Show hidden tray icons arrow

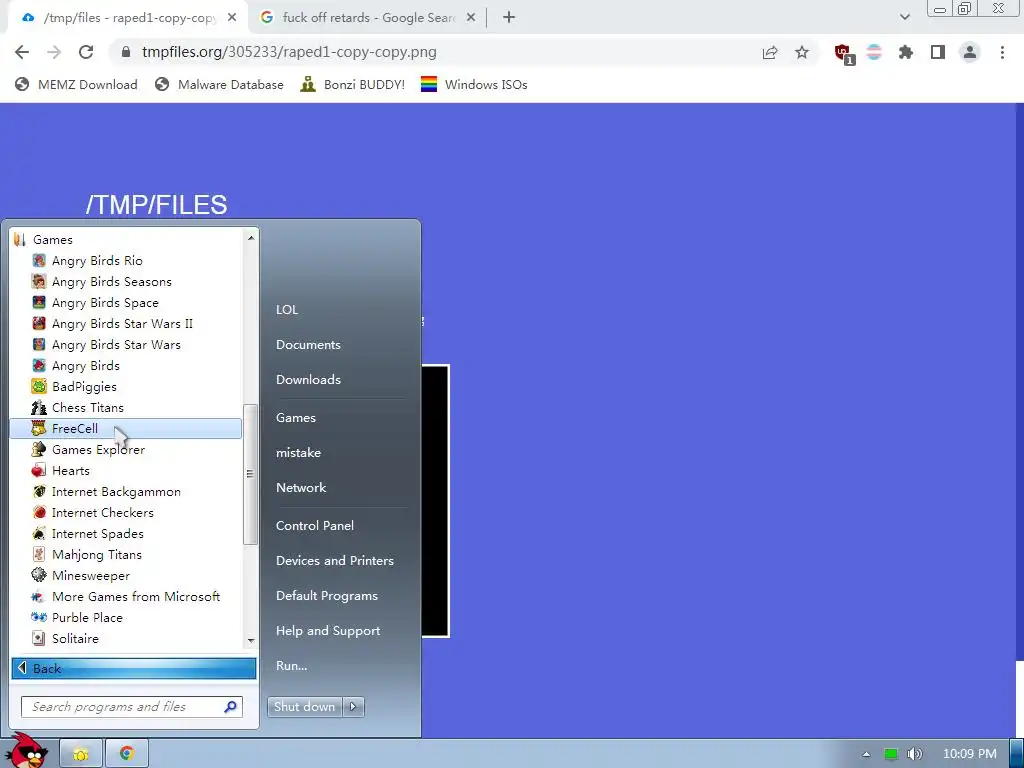coord(866,754)
